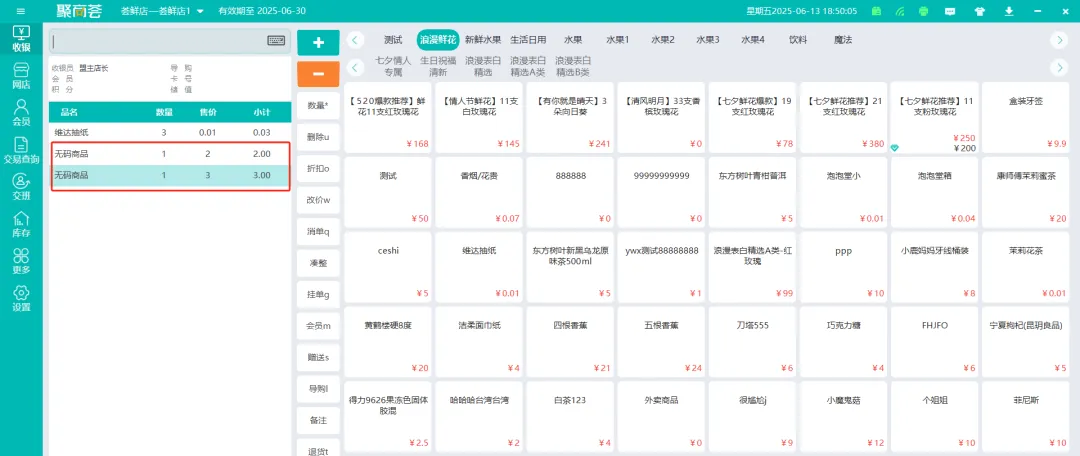1080x456 pixels.
Task: Go to 会员 member section icon
Action: point(21,112)
